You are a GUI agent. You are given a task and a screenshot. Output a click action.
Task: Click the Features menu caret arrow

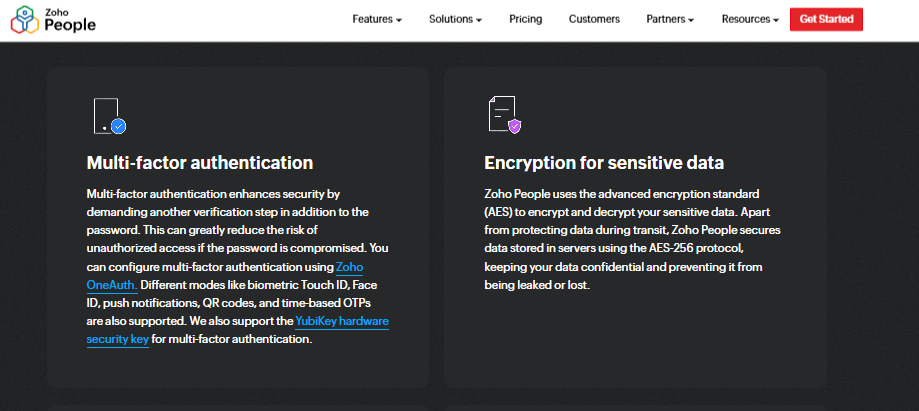[x=399, y=21]
